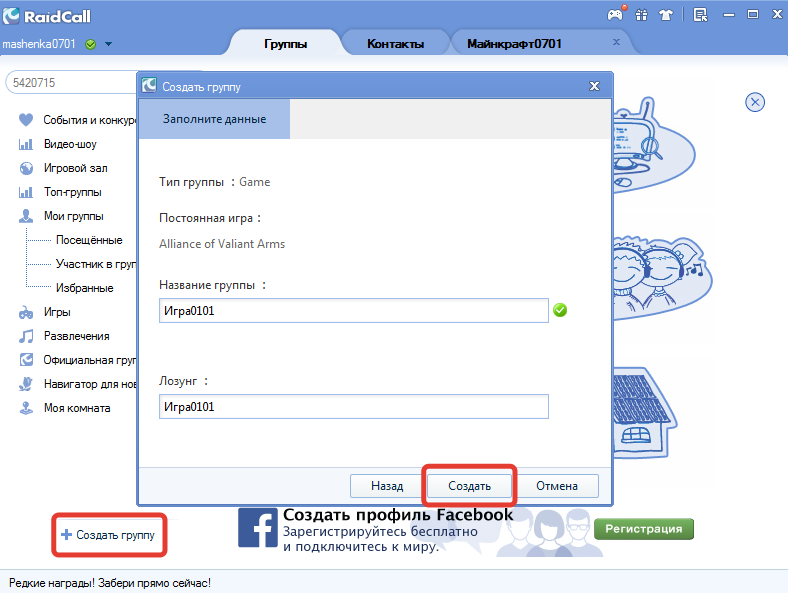The width and height of the screenshot is (788, 593).
Task: Click the green online status indicator
Action: click(x=90, y=44)
